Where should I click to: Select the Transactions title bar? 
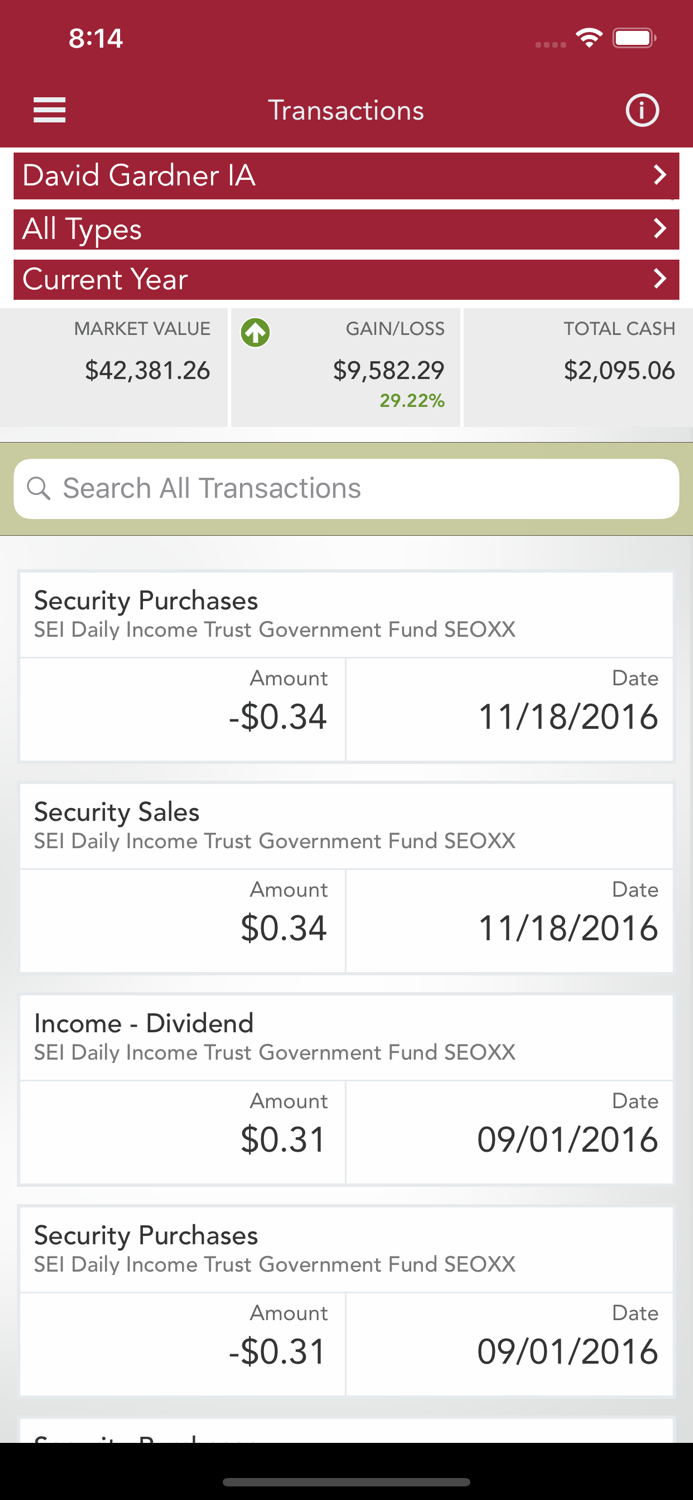click(346, 110)
